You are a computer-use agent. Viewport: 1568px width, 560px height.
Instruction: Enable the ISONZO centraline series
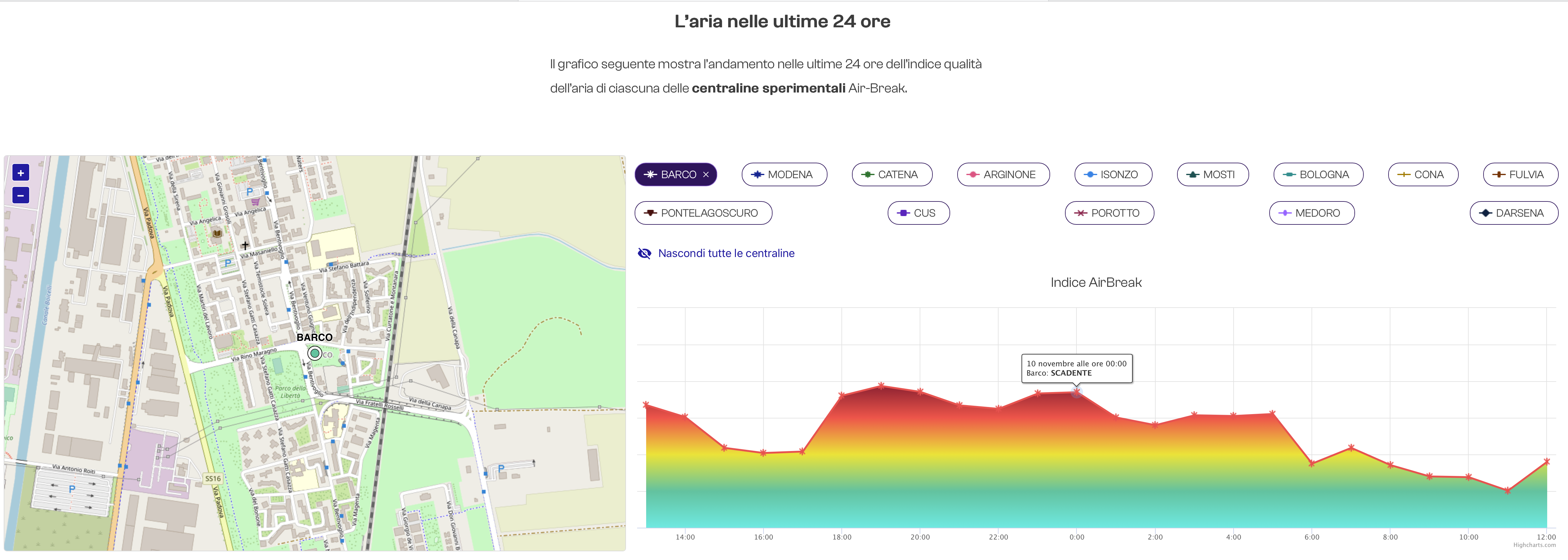pos(1114,175)
